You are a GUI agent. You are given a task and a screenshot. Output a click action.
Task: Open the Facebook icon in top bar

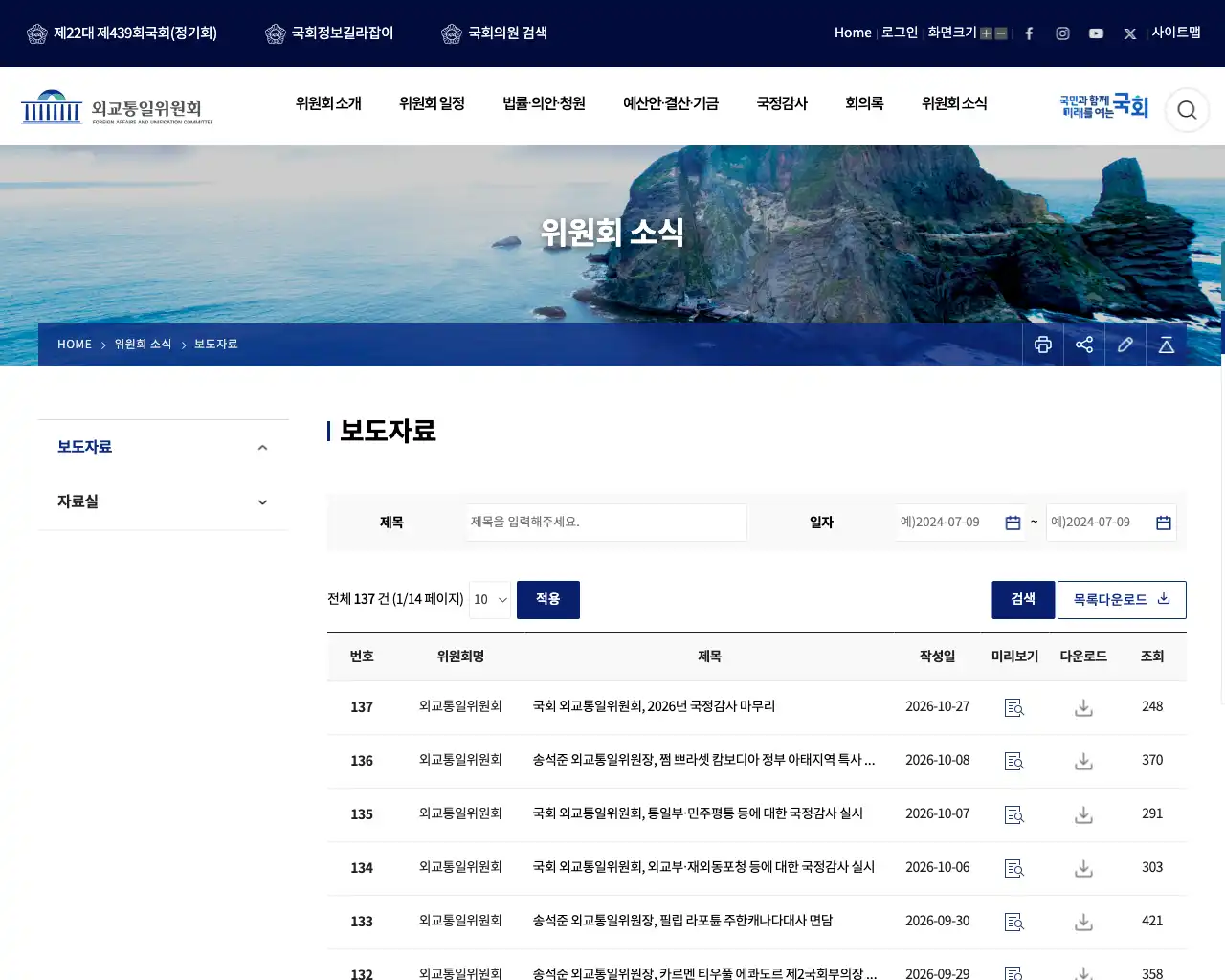[1029, 33]
